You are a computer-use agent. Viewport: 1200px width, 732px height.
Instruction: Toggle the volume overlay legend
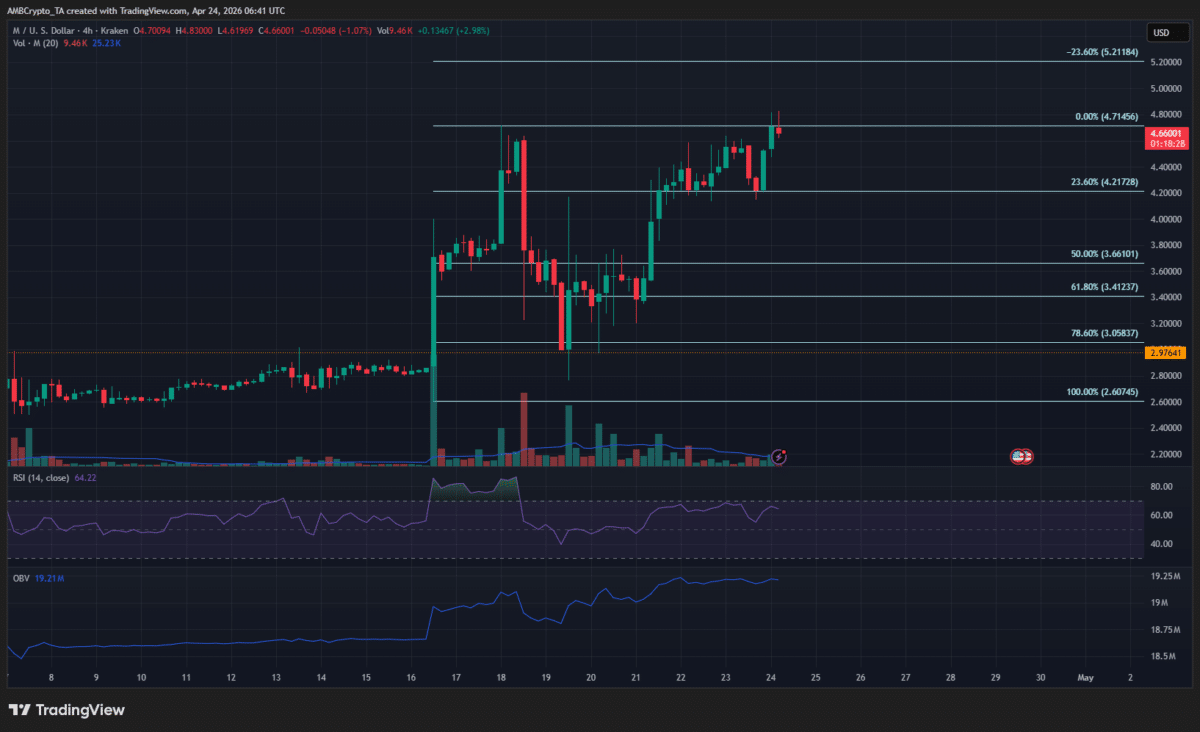click(x=38, y=43)
